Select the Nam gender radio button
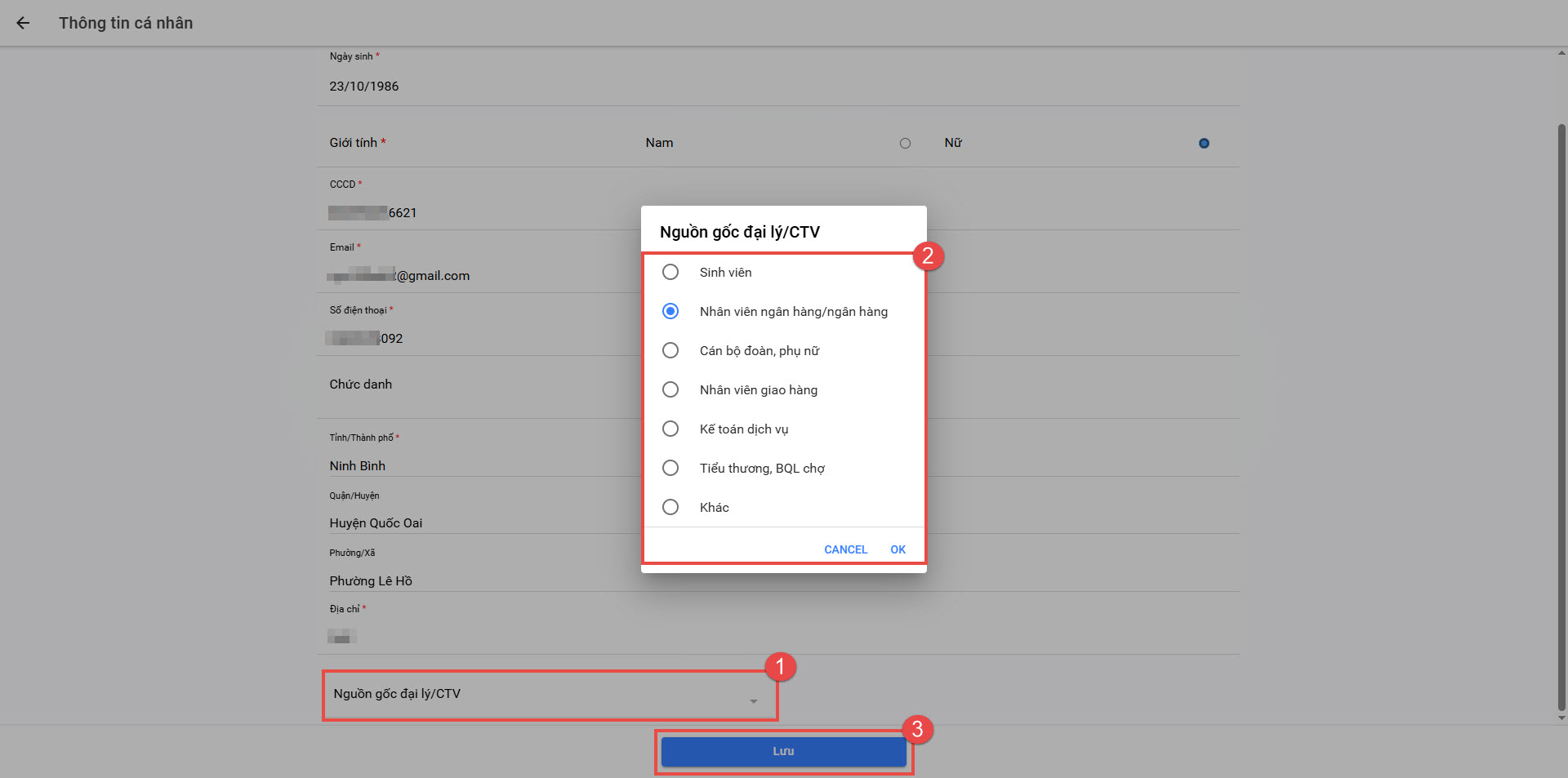The image size is (1568, 778). coord(905,144)
